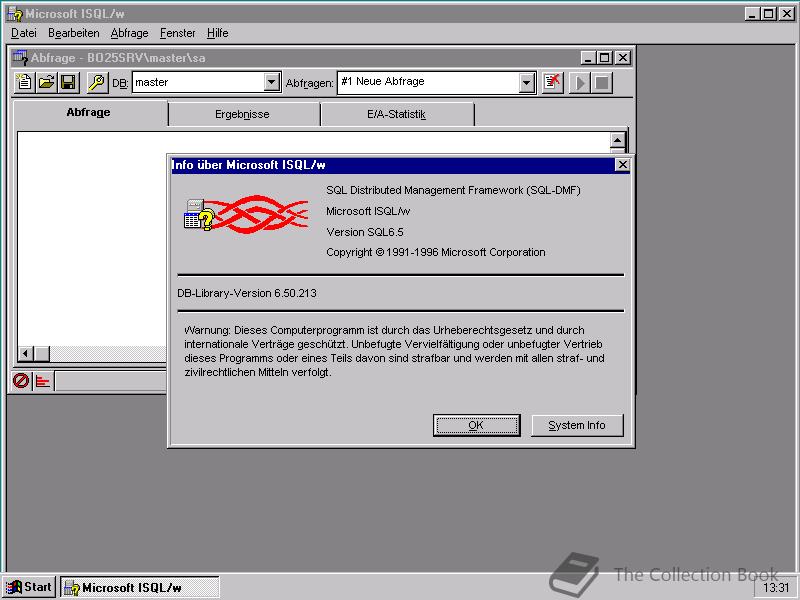Execute the query with the green play icon
Screen dimensions: 800x600
tap(580, 83)
